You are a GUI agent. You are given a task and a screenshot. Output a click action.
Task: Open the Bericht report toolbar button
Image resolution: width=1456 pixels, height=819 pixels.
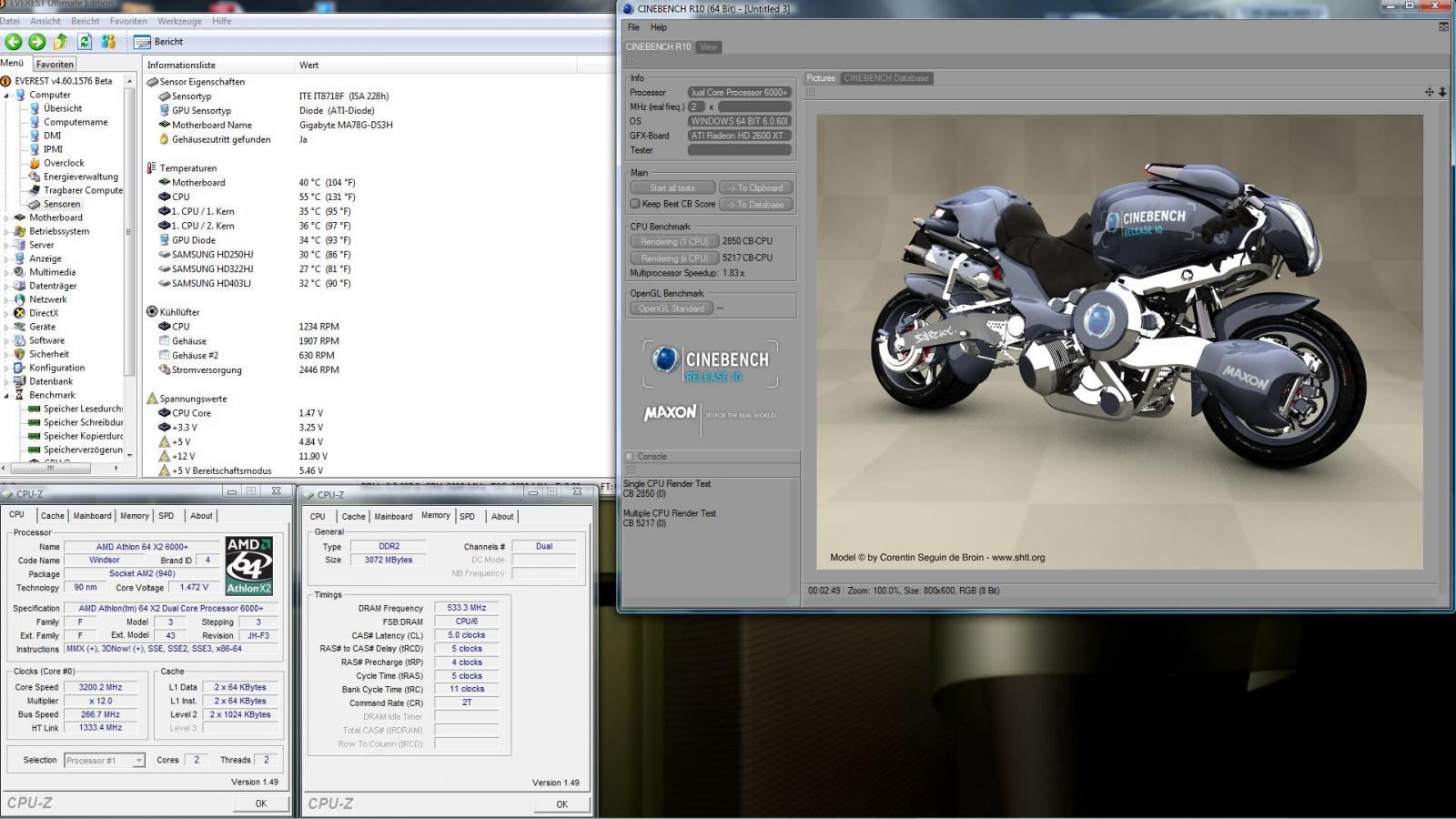pyautogui.click(x=158, y=42)
